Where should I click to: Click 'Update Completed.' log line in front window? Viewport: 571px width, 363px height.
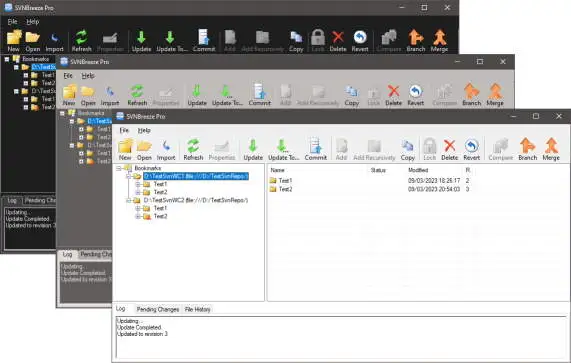pyautogui.click(x=139, y=327)
